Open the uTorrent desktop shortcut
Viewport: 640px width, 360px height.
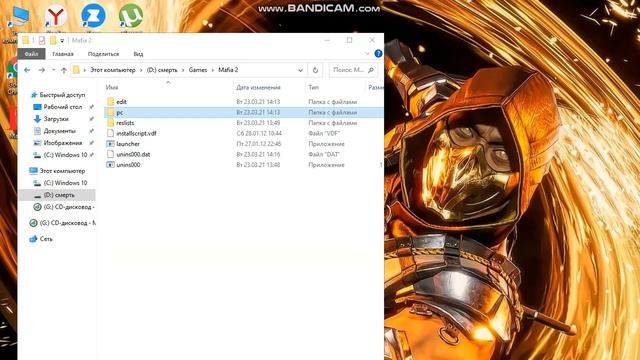[x=131, y=16]
